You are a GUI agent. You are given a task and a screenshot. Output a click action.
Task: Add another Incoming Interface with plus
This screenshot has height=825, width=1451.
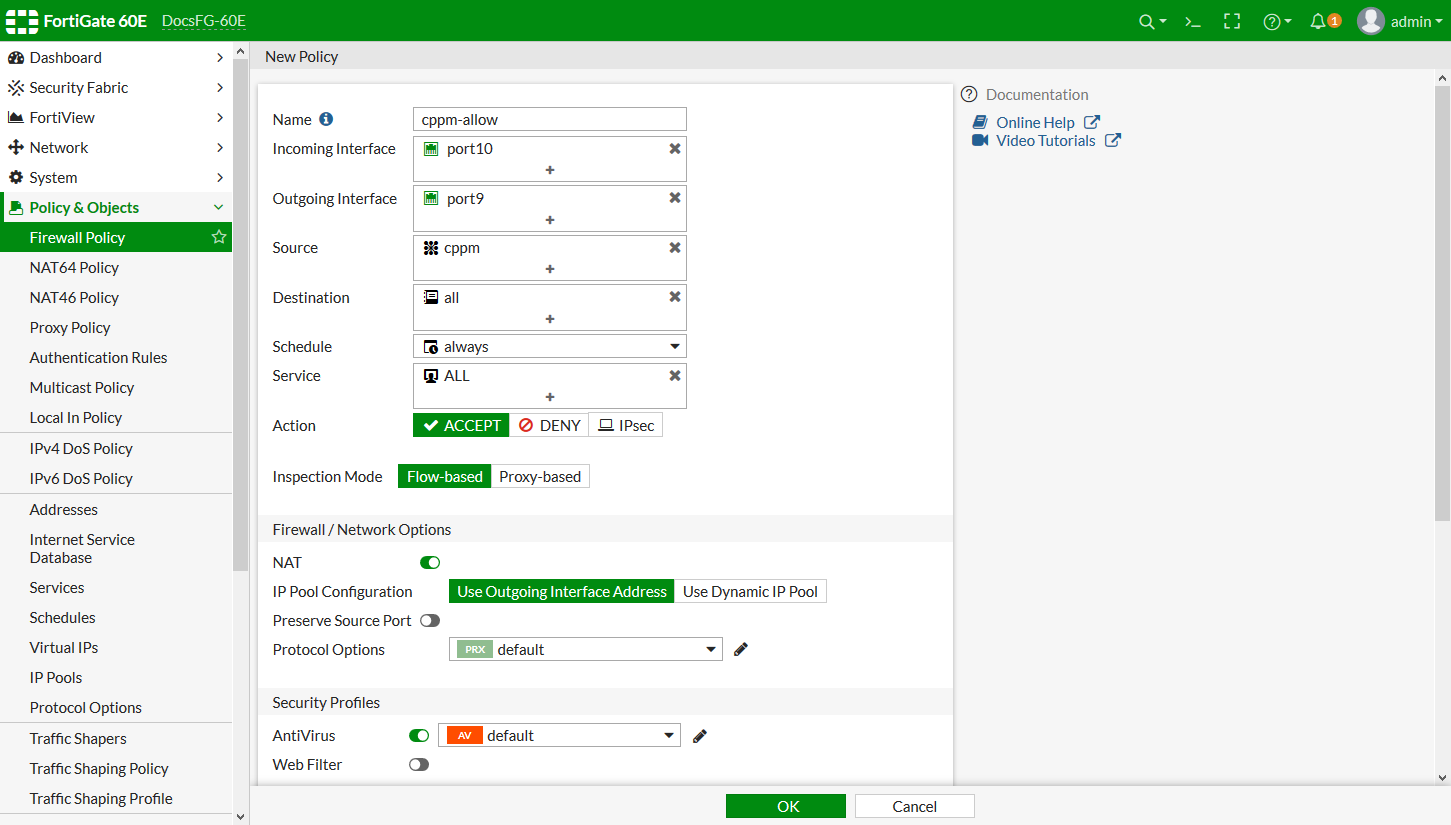(550, 170)
